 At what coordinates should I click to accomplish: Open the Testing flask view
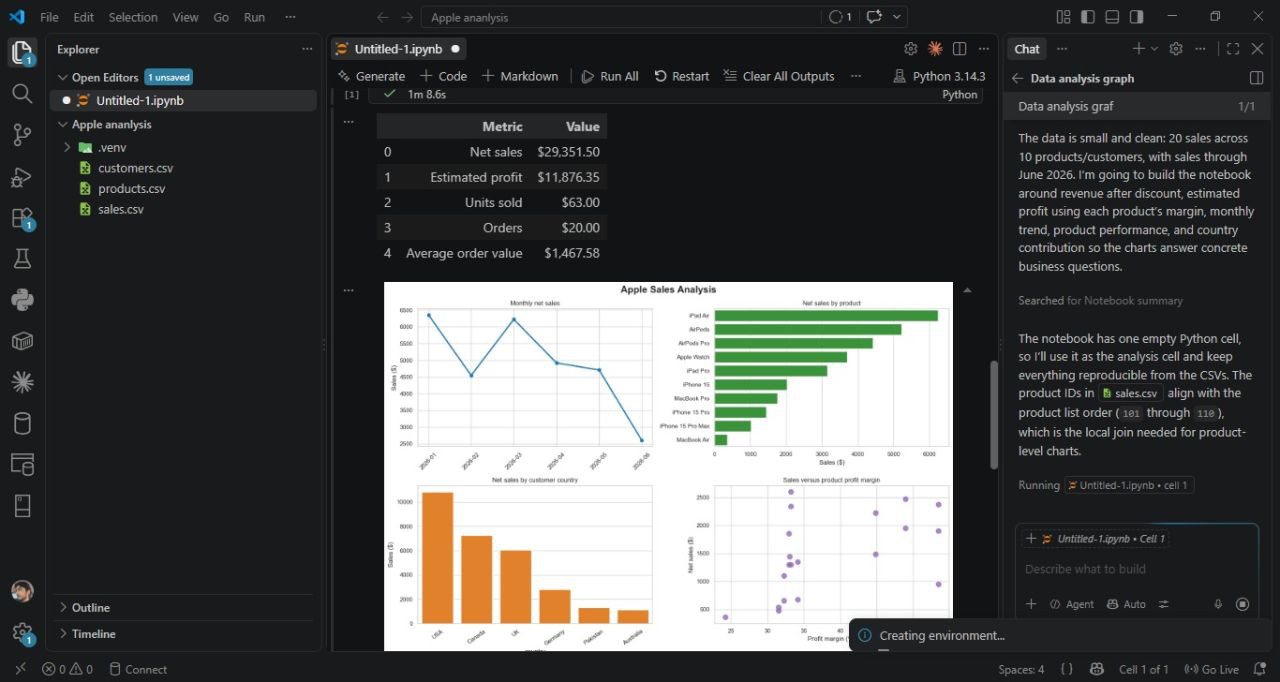click(22, 259)
